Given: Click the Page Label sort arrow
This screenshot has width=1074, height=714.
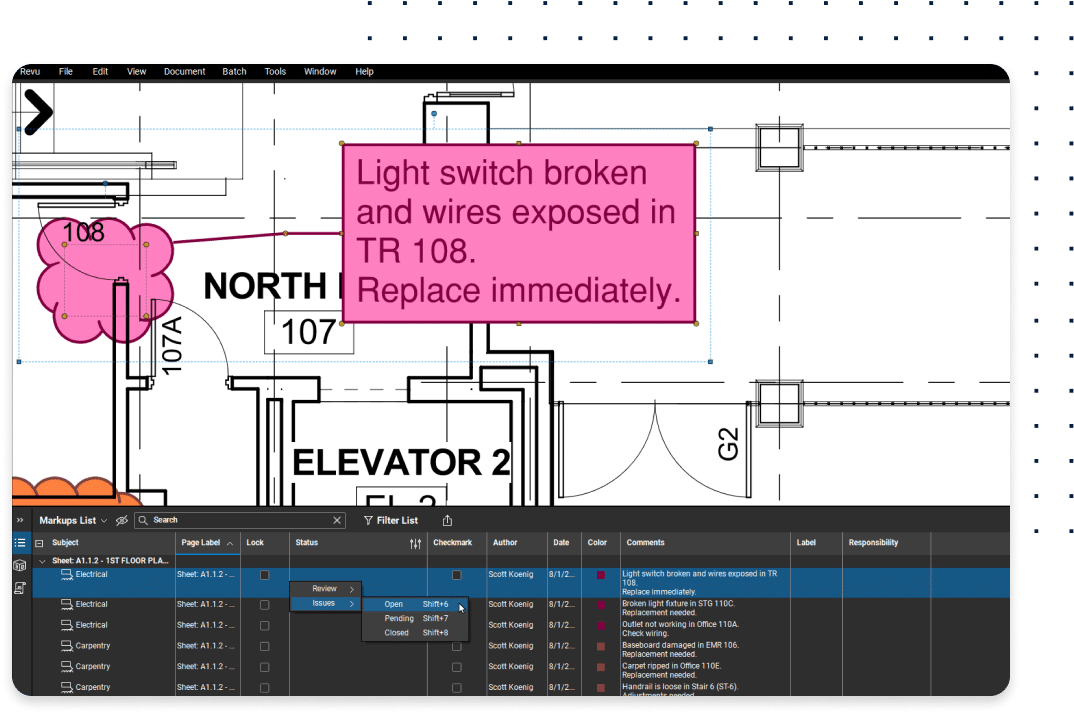Looking at the screenshot, I should [230, 543].
